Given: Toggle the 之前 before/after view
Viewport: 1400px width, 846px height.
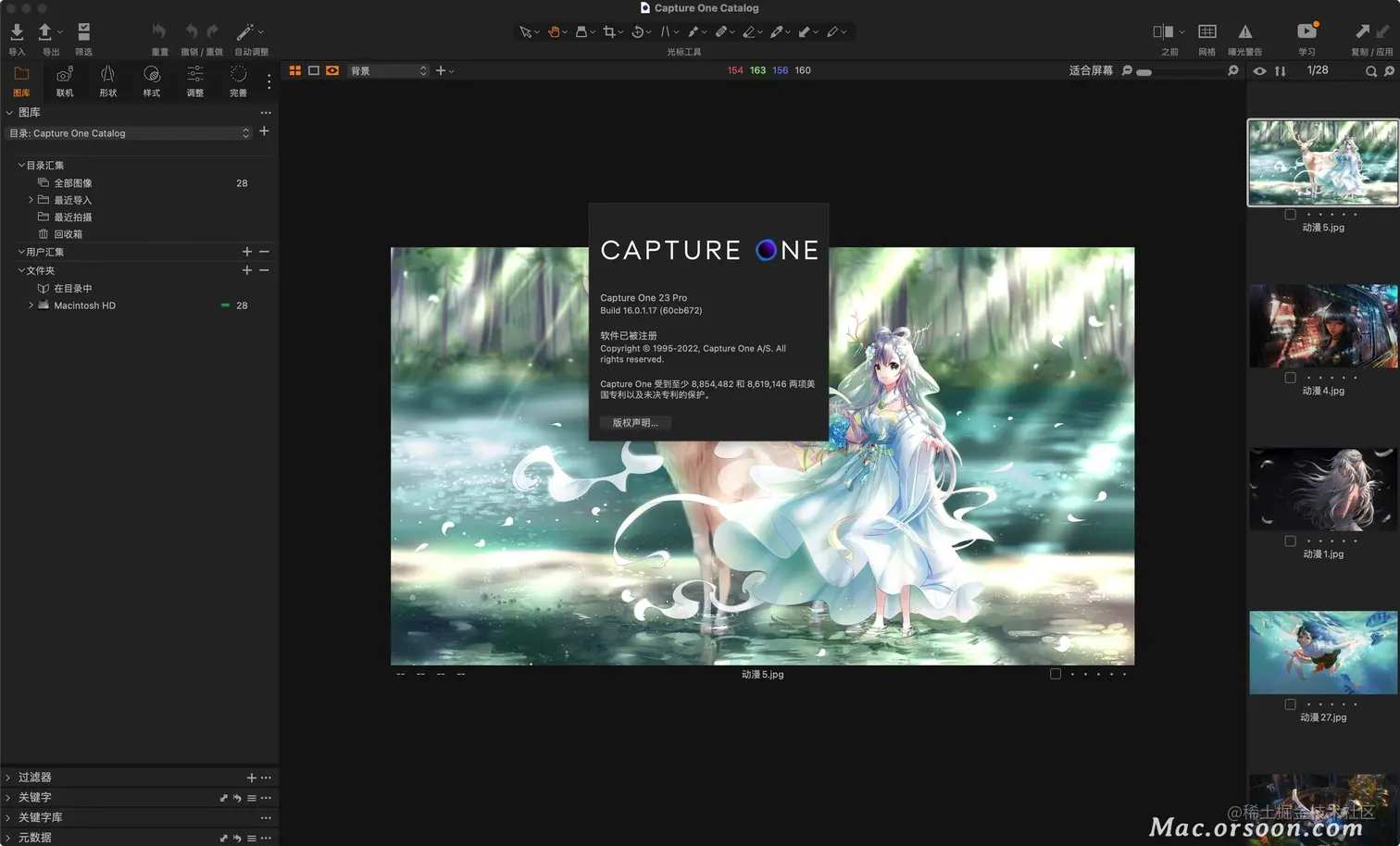Looking at the screenshot, I should (x=1164, y=31).
